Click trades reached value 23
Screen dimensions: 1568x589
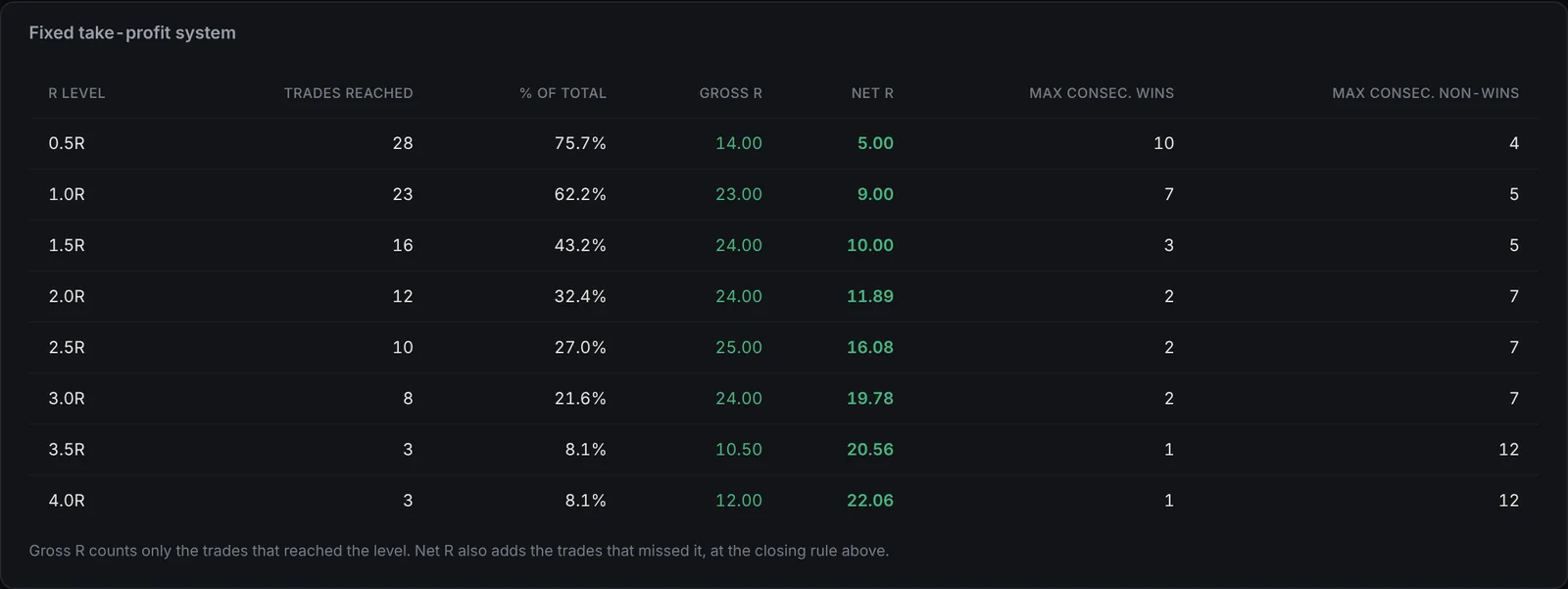pyautogui.click(x=403, y=194)
